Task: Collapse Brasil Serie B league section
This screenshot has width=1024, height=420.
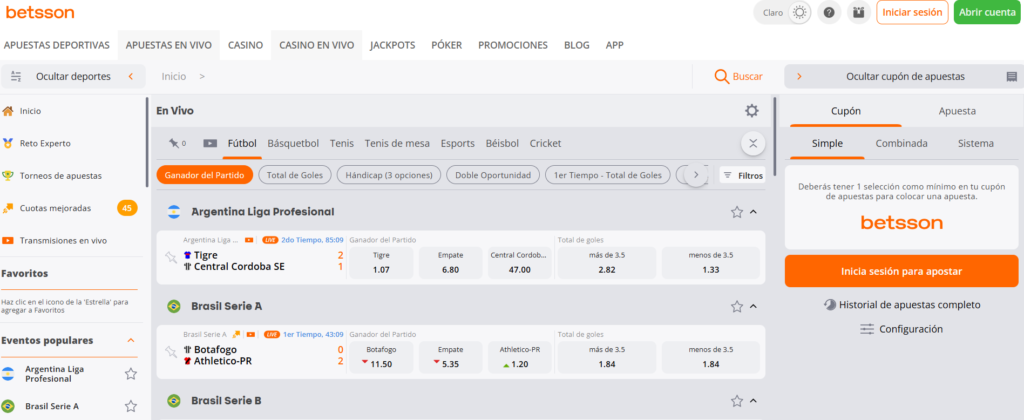Action: coord(753,400)
